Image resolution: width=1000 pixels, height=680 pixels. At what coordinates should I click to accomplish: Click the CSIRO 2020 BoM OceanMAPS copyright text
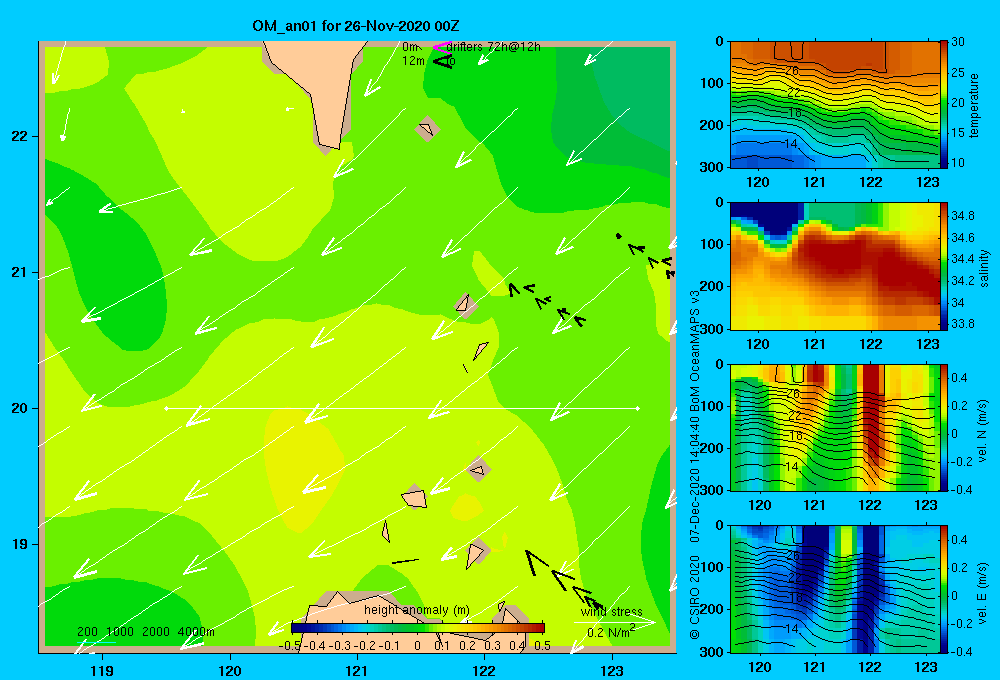click(x=695, y=464)
